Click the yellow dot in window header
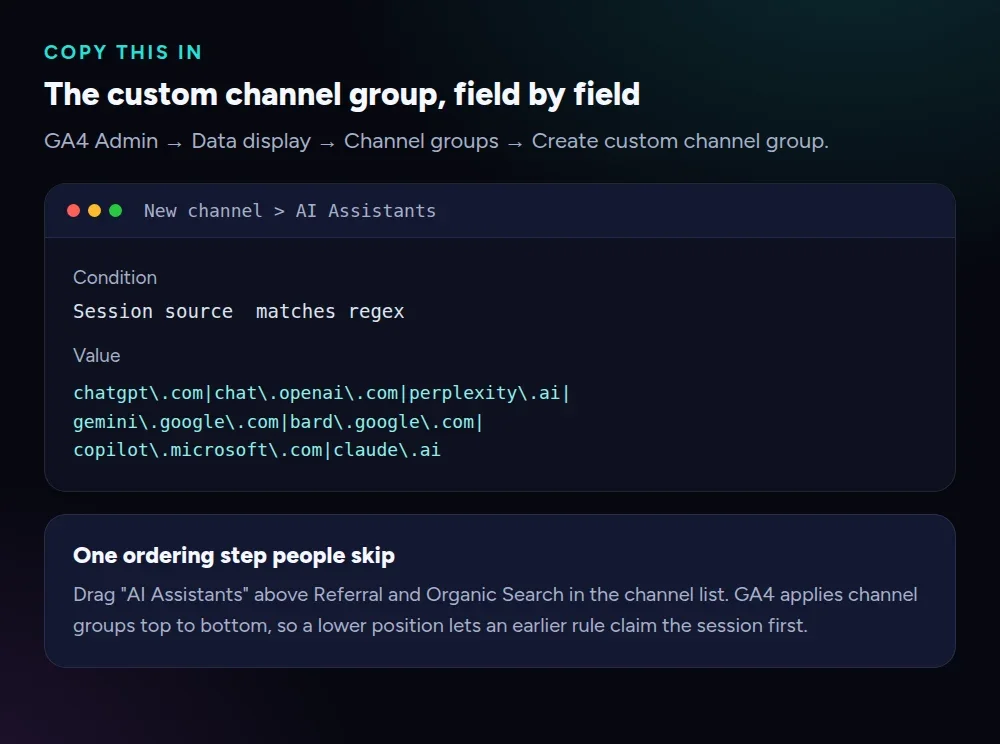 point(94,210)
